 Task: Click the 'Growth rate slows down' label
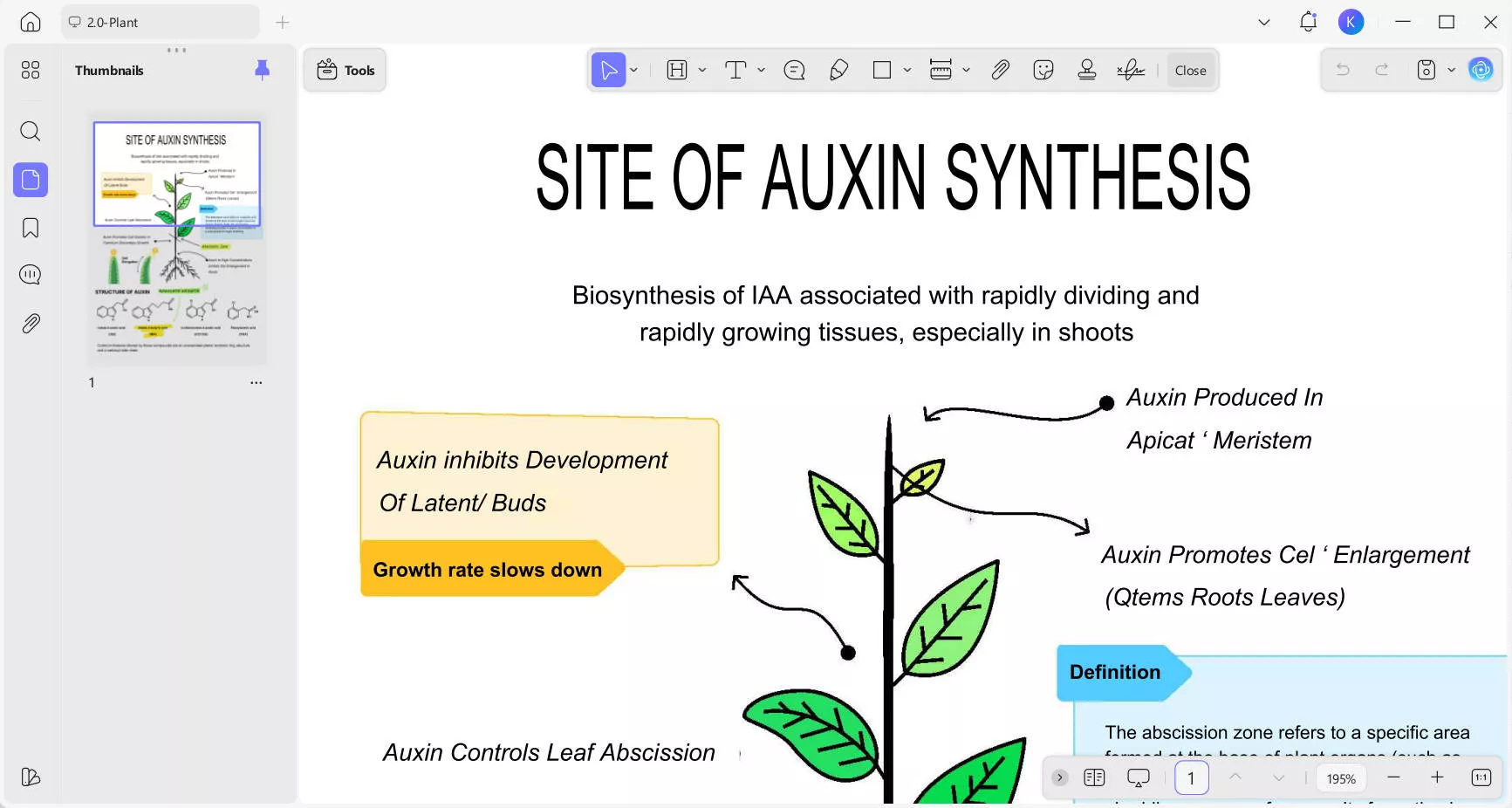488,570
